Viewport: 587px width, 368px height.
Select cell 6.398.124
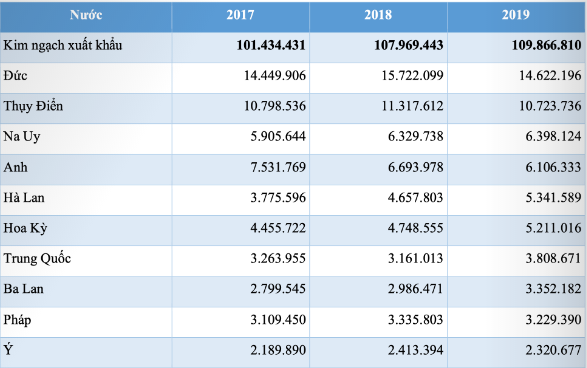[x=554, y=137]
